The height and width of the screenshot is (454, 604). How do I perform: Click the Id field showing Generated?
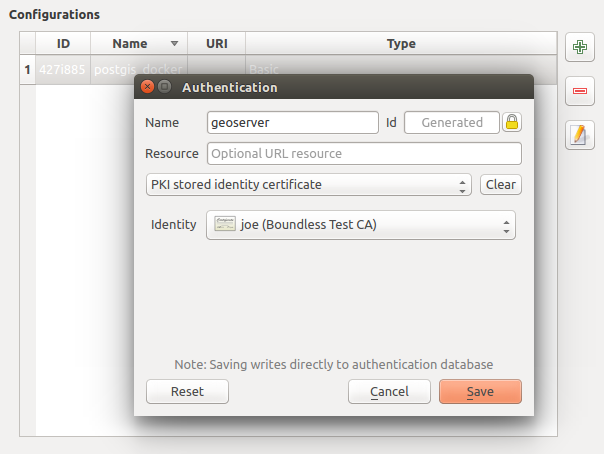click(x=451, y=123)
